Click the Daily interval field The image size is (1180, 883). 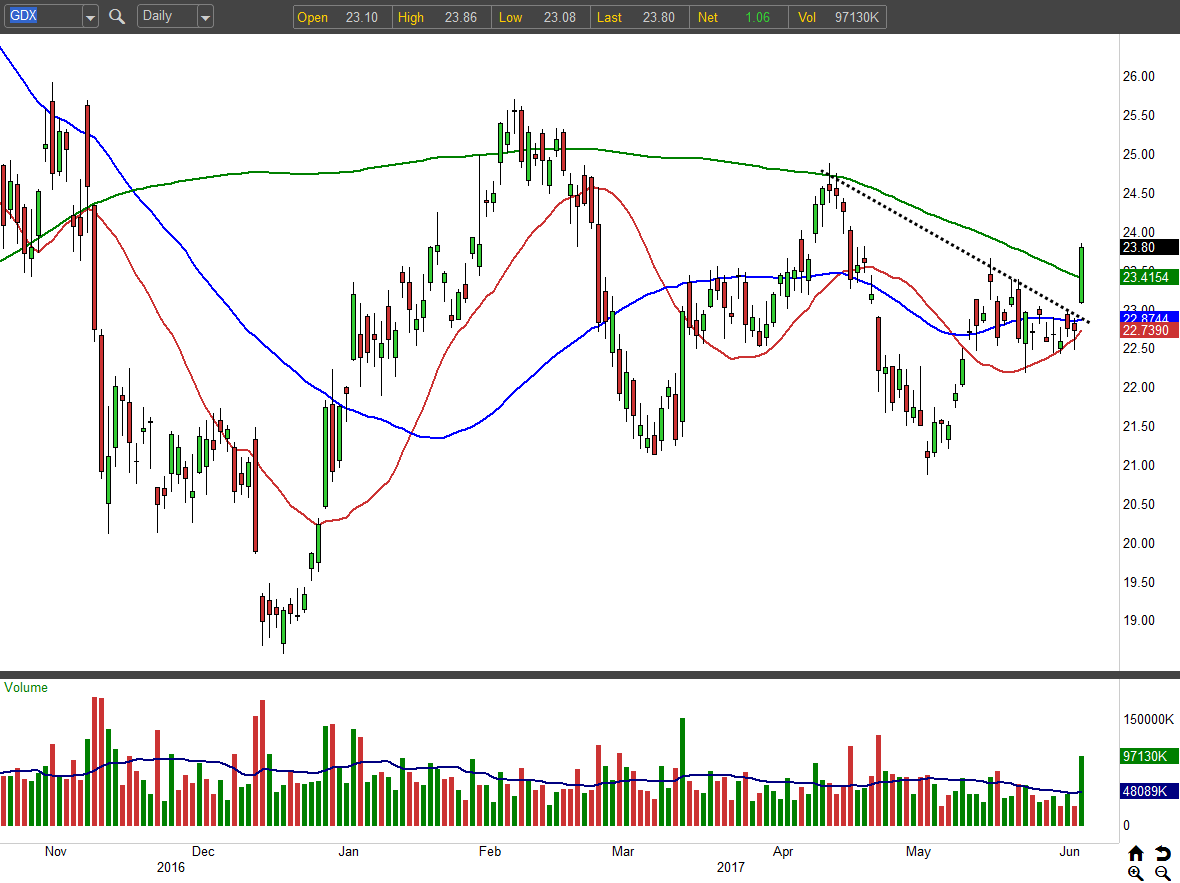click(167, 17)
